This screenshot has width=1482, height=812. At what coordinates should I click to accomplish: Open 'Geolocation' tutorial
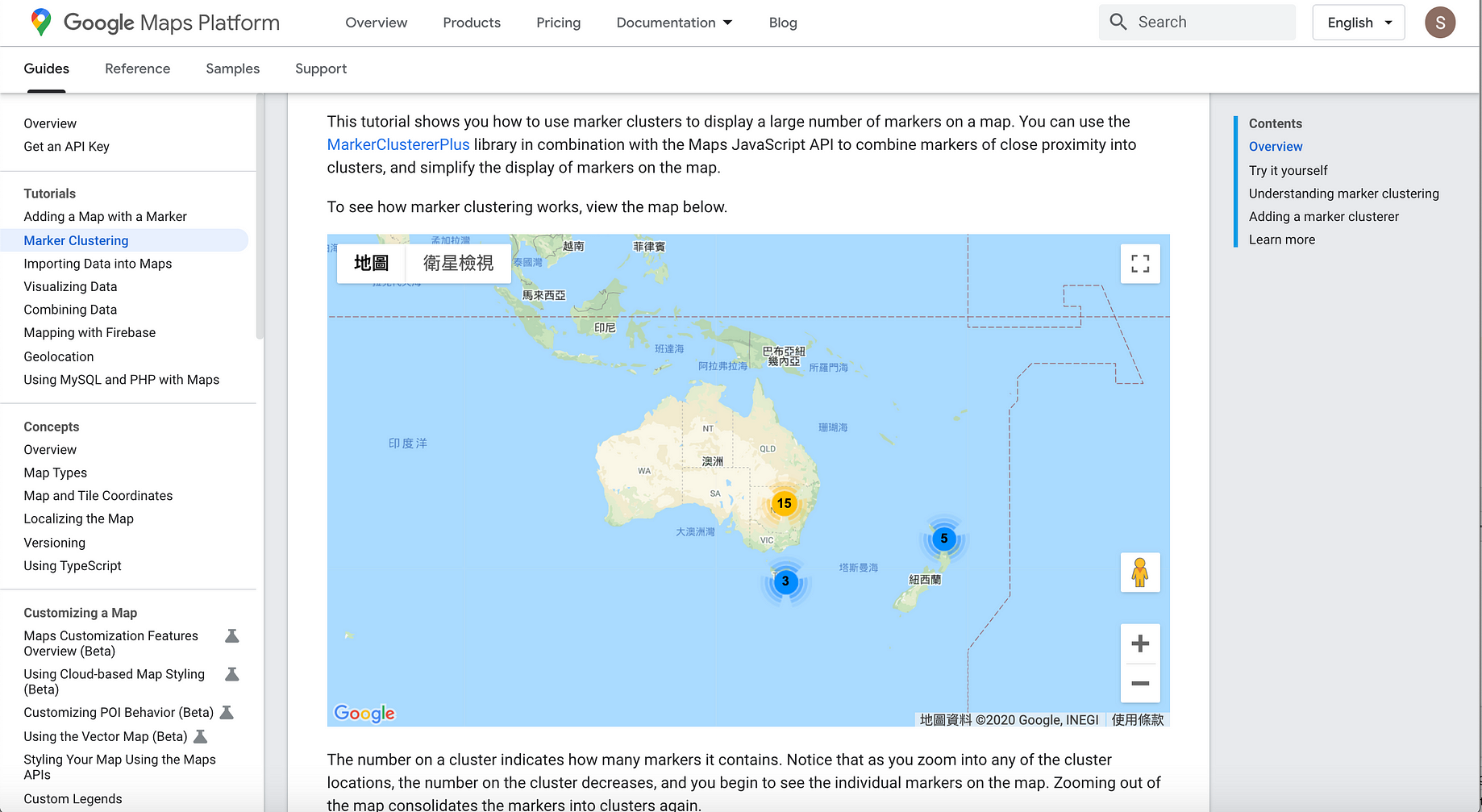pyautogui.click(x=59, y=356)
